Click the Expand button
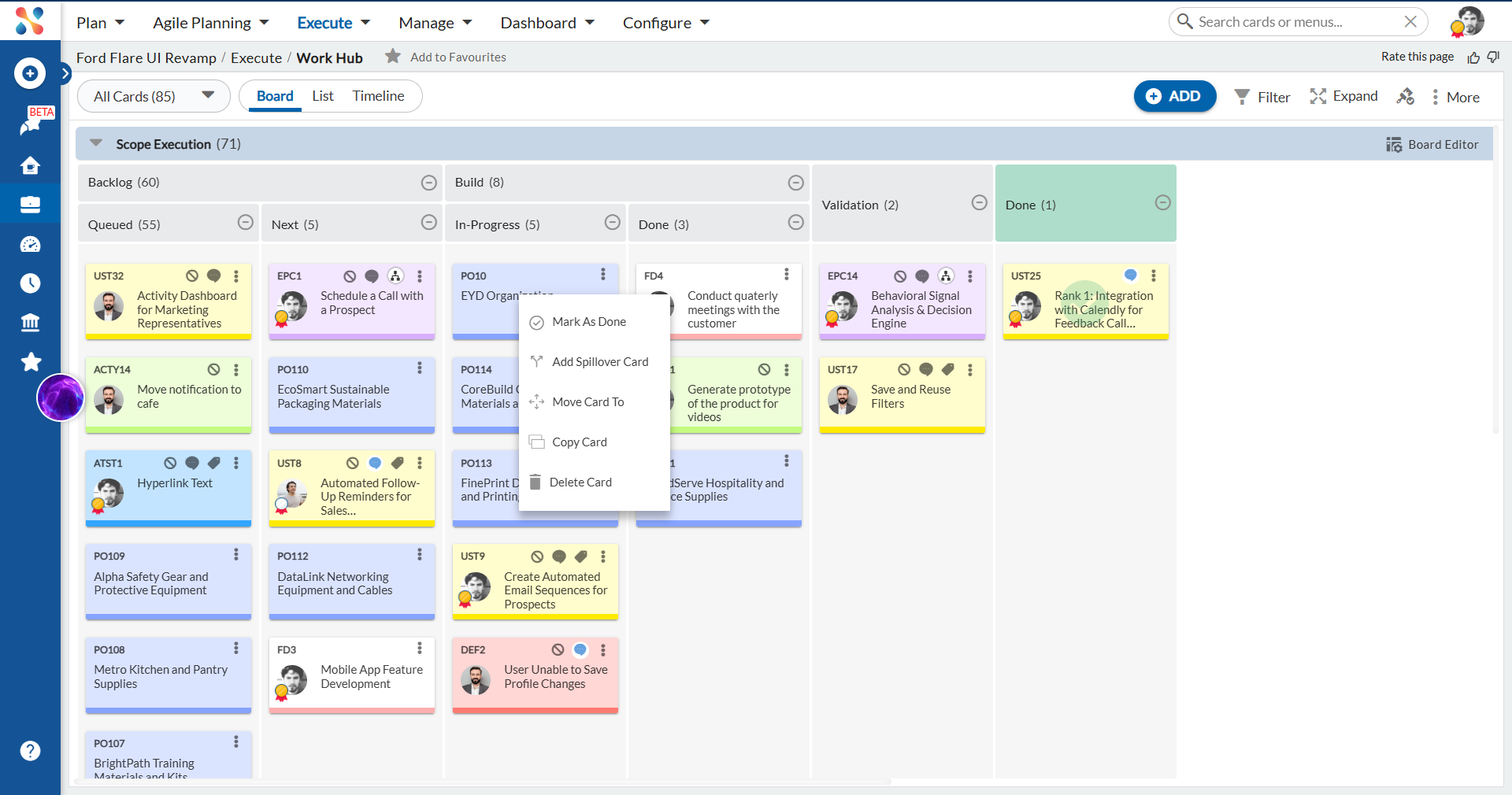This screenshot has height=795, width=1512. (1343, 96)
